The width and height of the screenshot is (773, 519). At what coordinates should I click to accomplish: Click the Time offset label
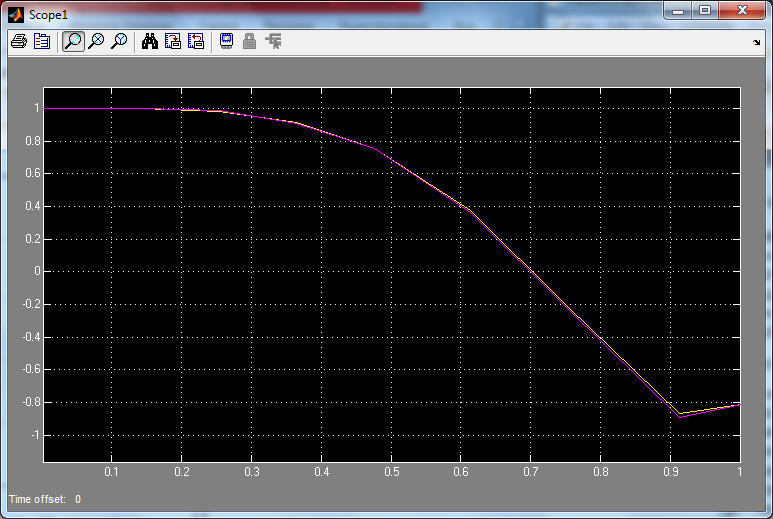(x=37, y=499)
